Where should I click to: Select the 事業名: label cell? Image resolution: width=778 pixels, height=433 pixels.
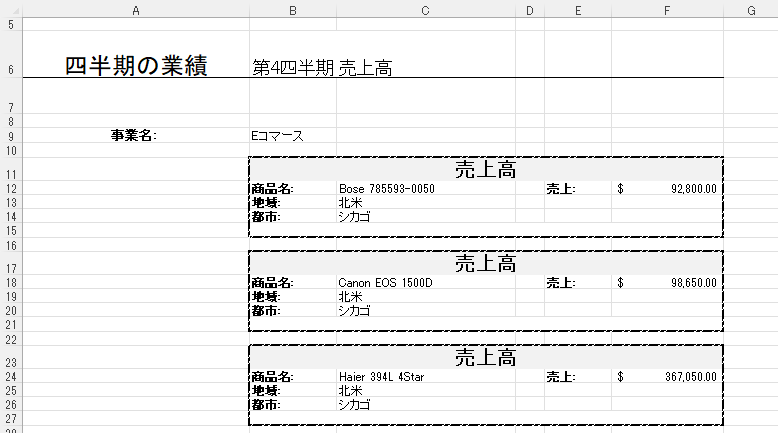coord(134,135)
